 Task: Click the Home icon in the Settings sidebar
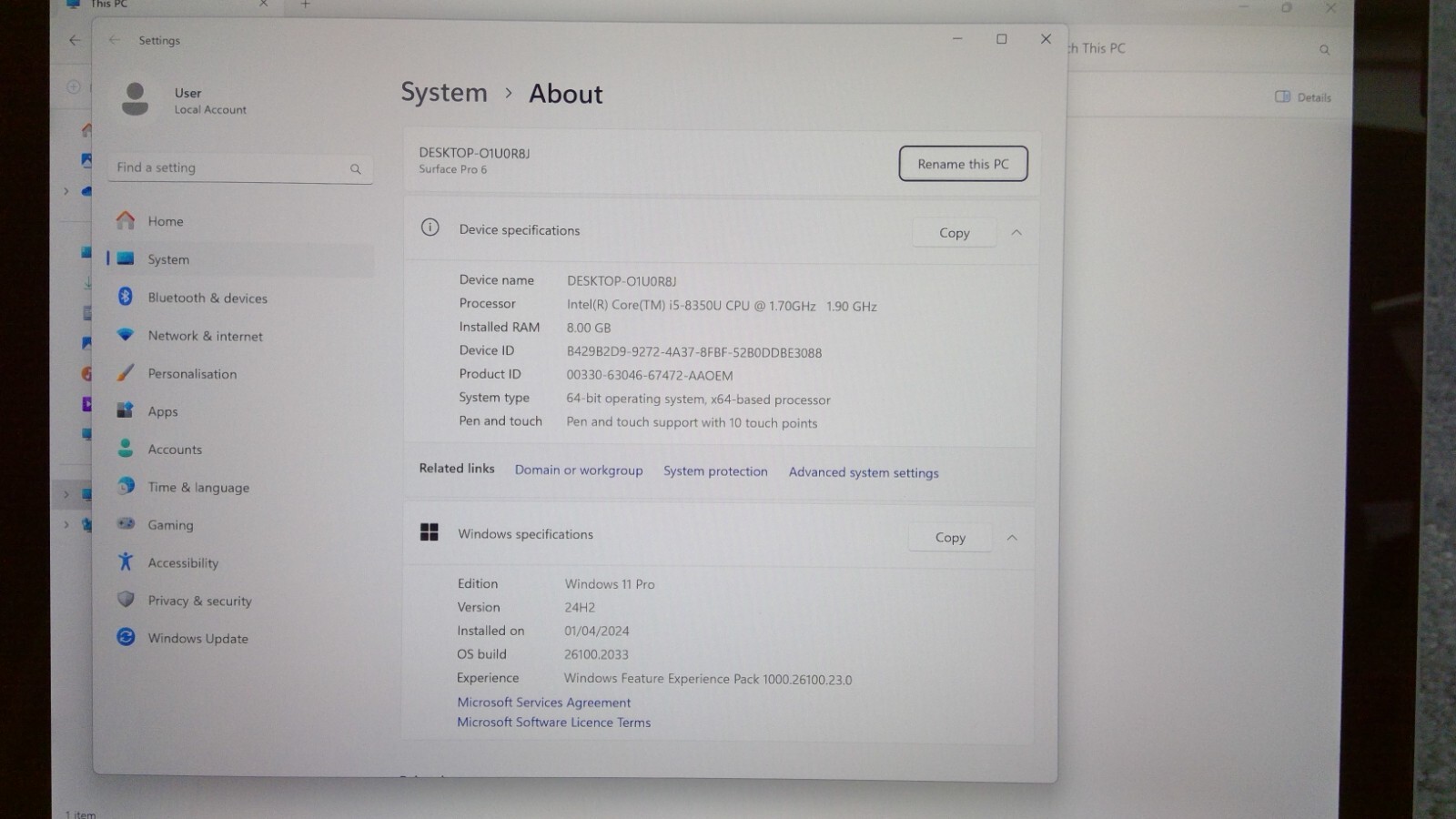click(x=126, y=220)
